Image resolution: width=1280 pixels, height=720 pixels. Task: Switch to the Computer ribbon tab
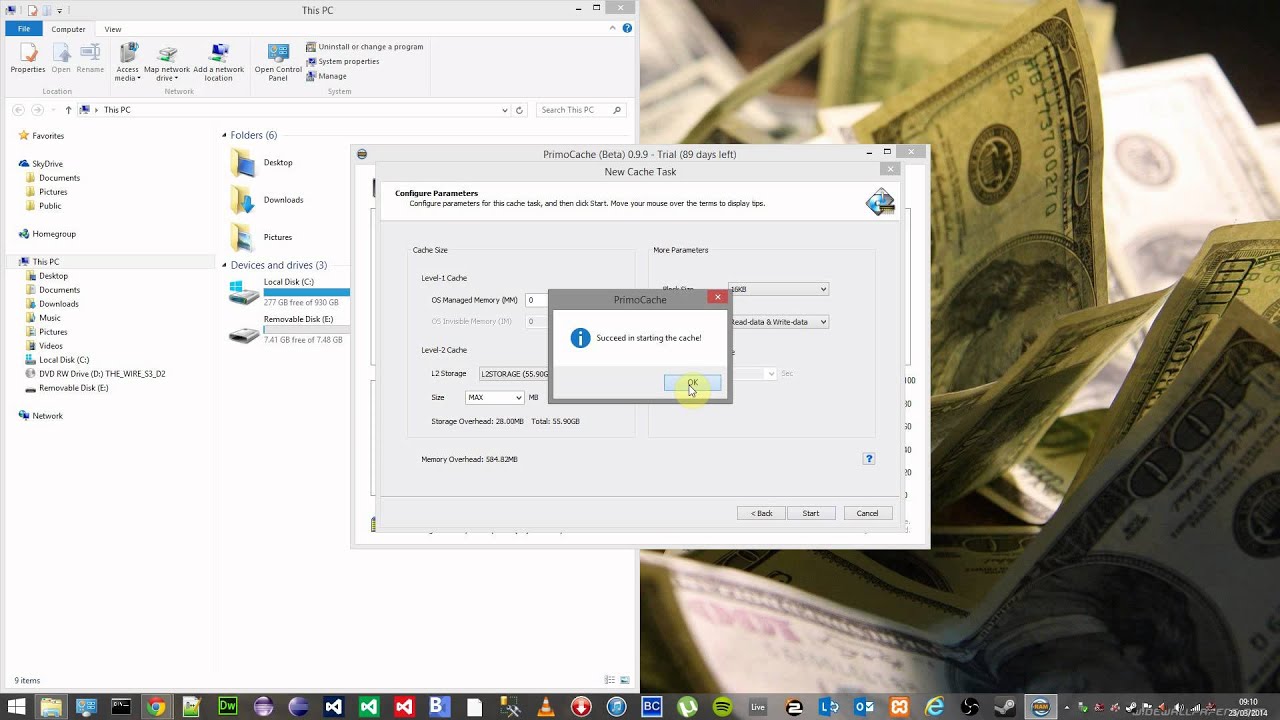click(68, 29)
